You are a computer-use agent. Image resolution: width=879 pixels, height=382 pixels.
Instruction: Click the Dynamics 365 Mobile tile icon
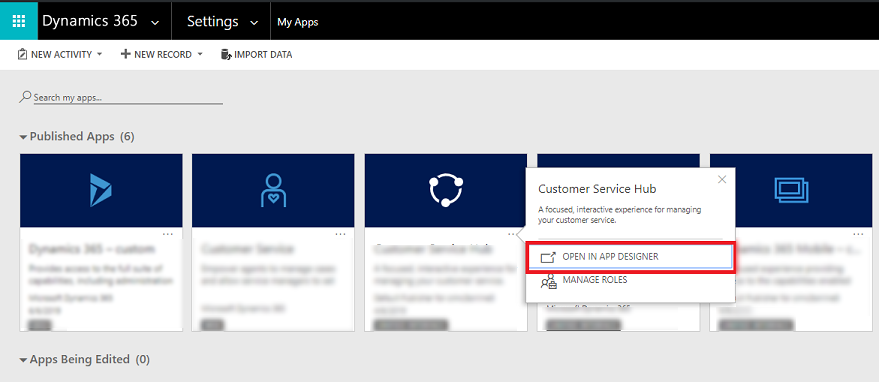(x=791, y=190)
